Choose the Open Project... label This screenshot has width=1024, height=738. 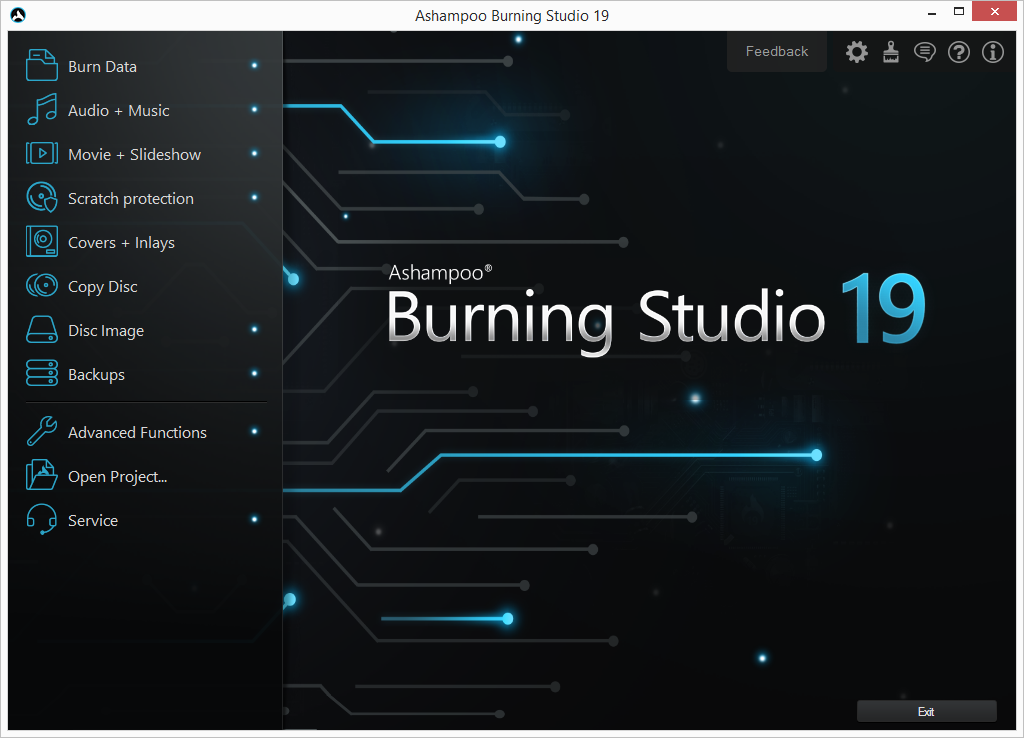point(118,477)
